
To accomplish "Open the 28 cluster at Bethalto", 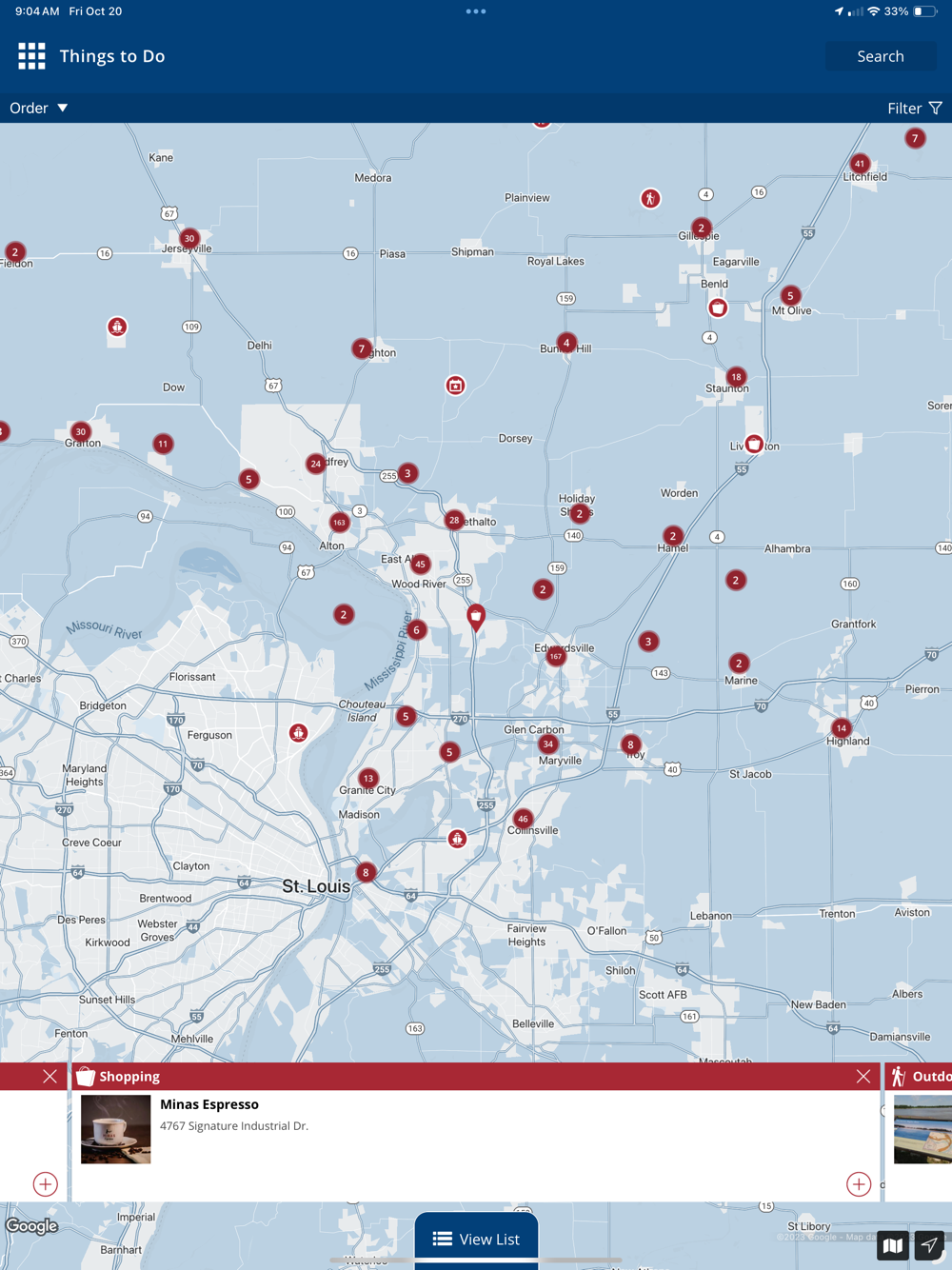I will (x=454, y=520).
